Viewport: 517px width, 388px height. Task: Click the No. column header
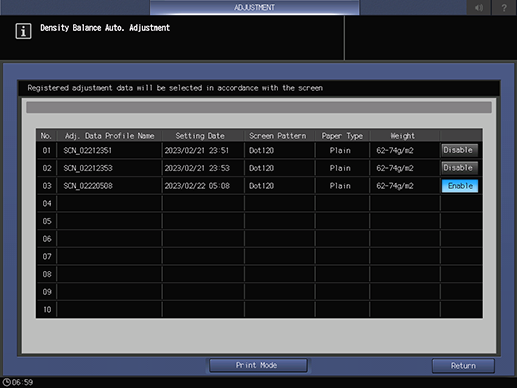point(46,136)
